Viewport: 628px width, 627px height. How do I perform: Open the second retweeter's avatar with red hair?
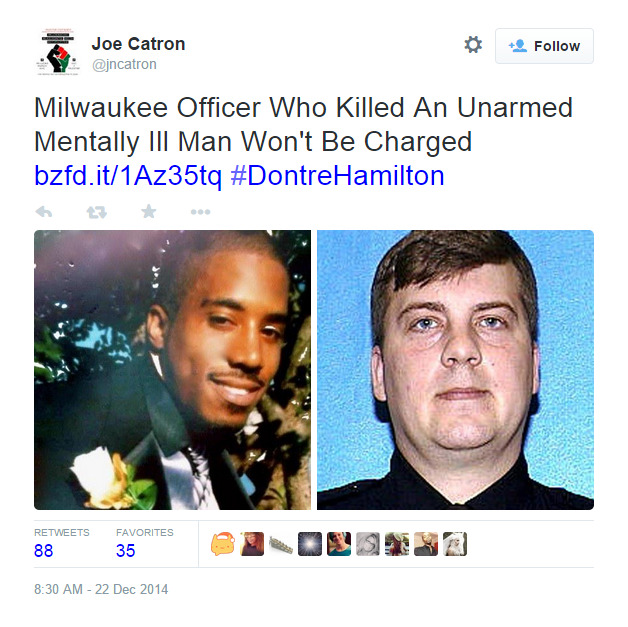point(252,544)
